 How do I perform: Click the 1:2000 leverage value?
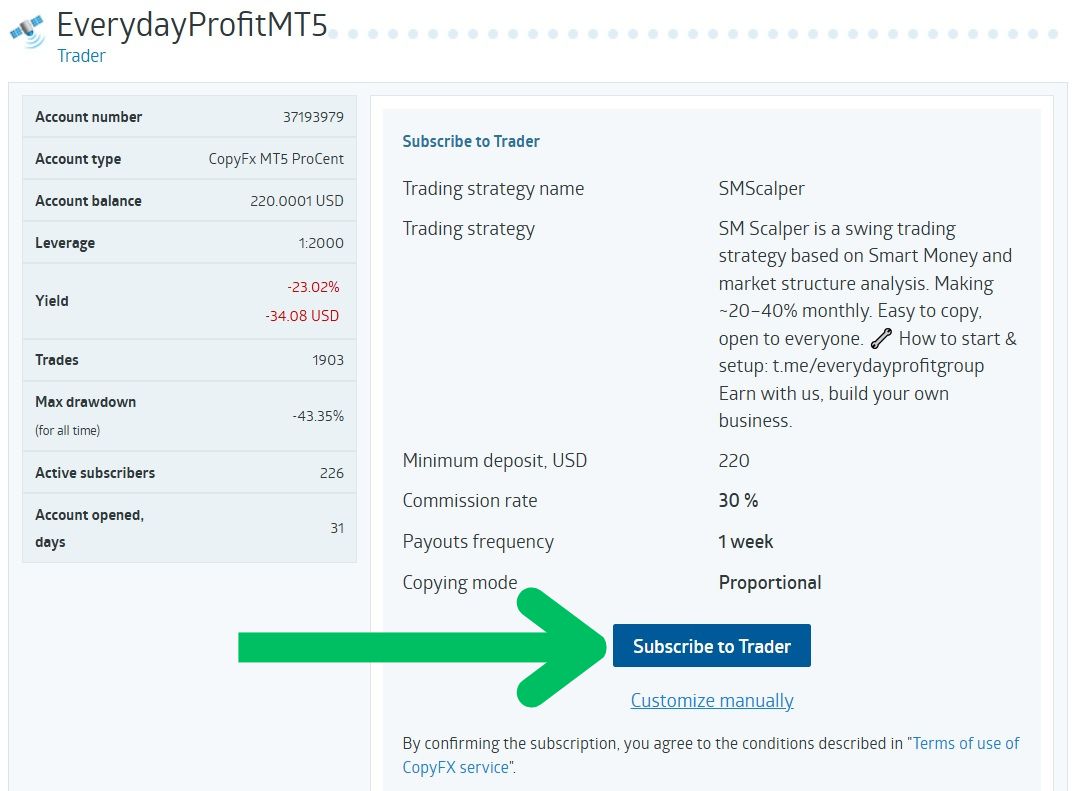coord(320,243)
